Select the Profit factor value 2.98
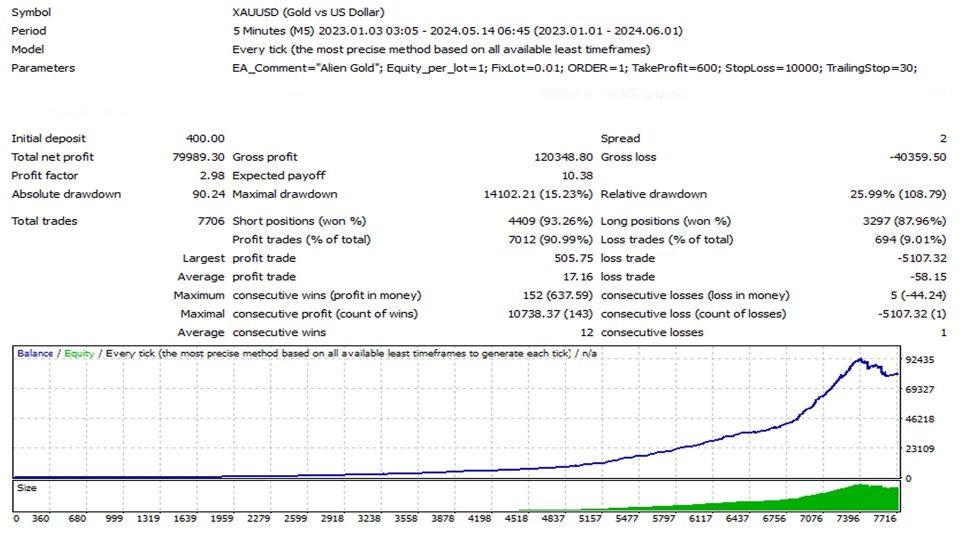Viewport: 960px width, 540px height. (x=212, y=175)
